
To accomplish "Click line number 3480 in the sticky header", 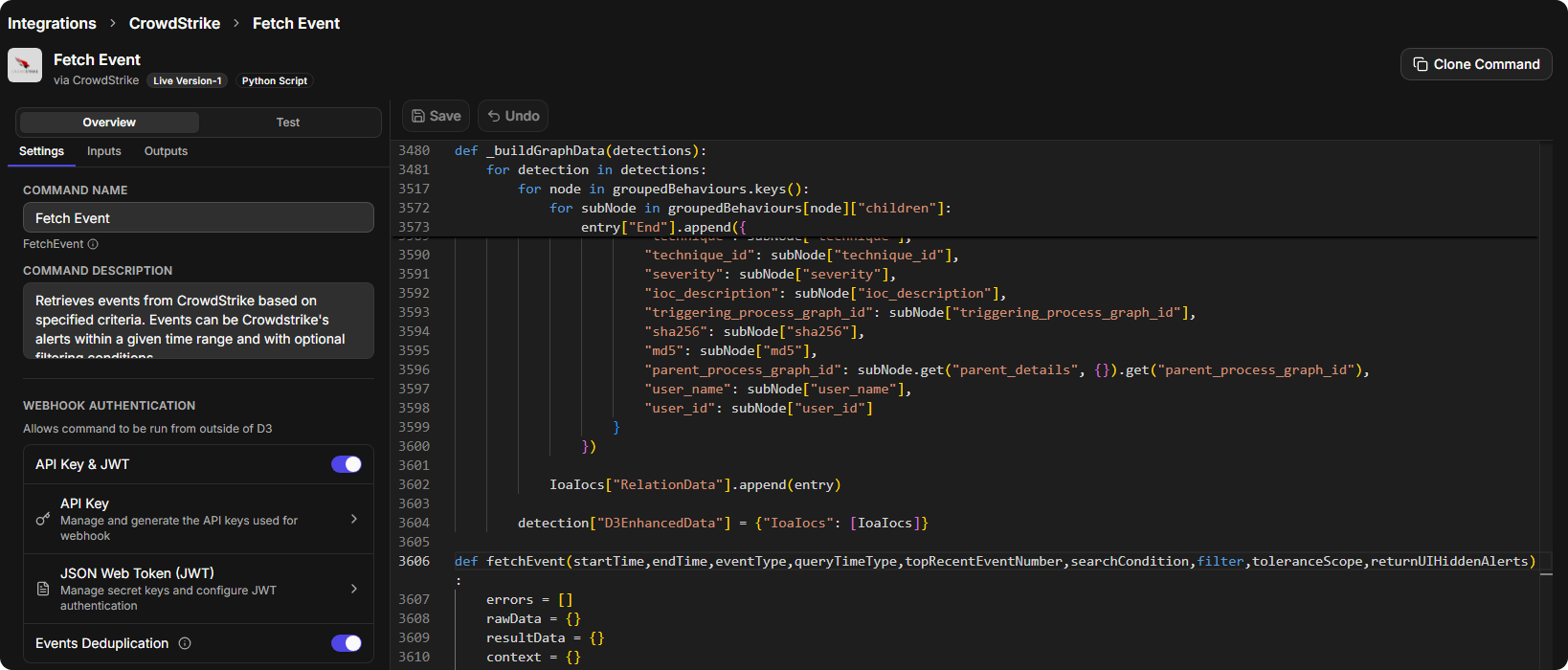I will click(414, 150).
